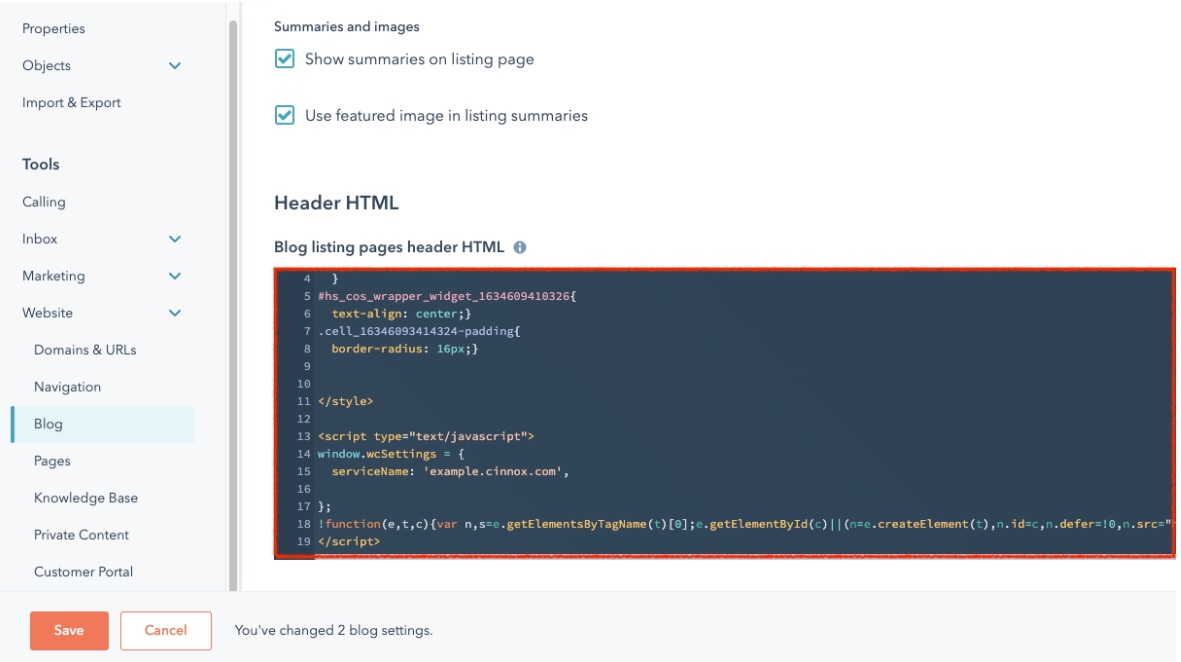
Task: Click the closing </script> tag on line 19
Action: coord(349,541)
